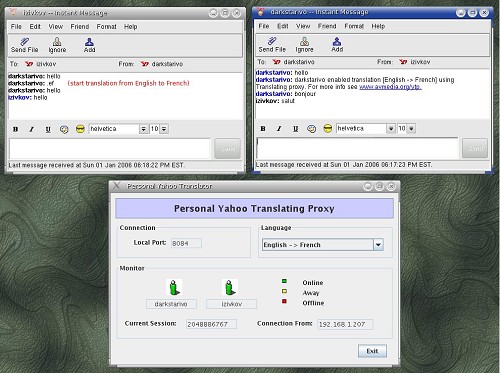Click izivkov name button in Monitor
The width and height of the screenshot is (500, 373).
(x=232, y=304)
